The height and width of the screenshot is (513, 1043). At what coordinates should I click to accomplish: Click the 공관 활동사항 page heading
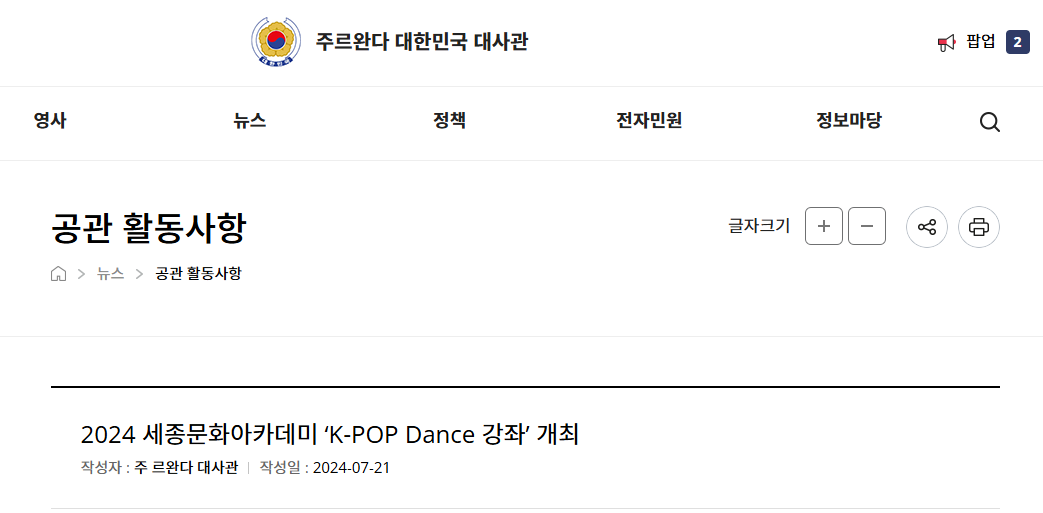[x=148, y=228]
